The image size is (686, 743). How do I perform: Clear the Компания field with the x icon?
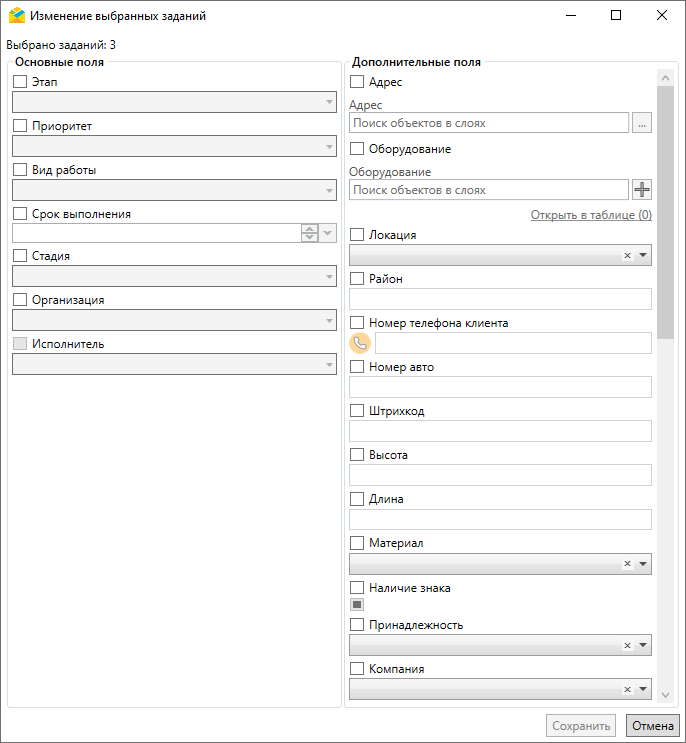point(627,690)
